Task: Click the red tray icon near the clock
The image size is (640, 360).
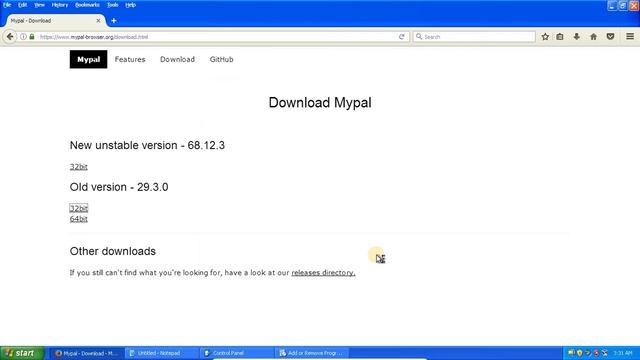Action: (x=596, y=353)
